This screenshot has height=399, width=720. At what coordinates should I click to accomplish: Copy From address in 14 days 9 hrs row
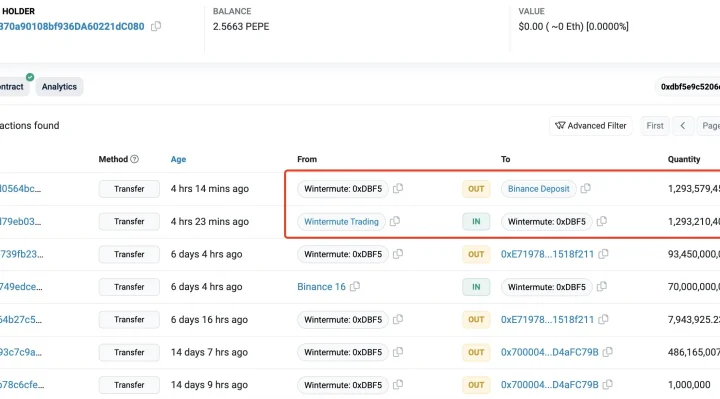(x=398, y=385)
